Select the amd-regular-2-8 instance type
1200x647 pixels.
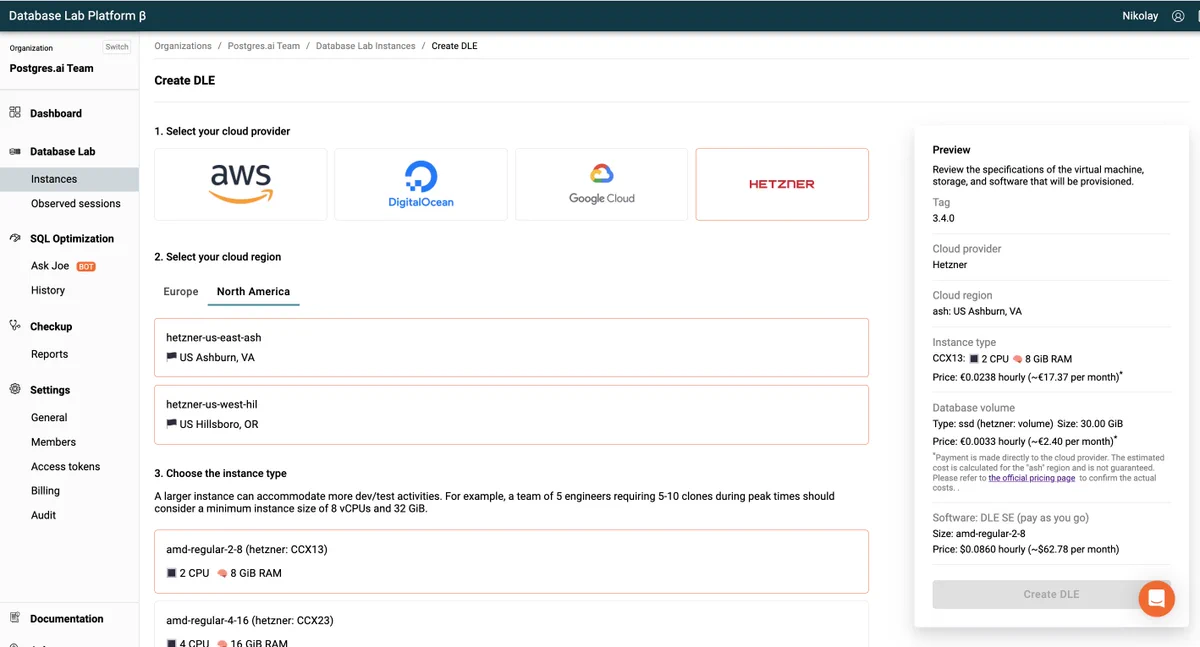(511, 561)
